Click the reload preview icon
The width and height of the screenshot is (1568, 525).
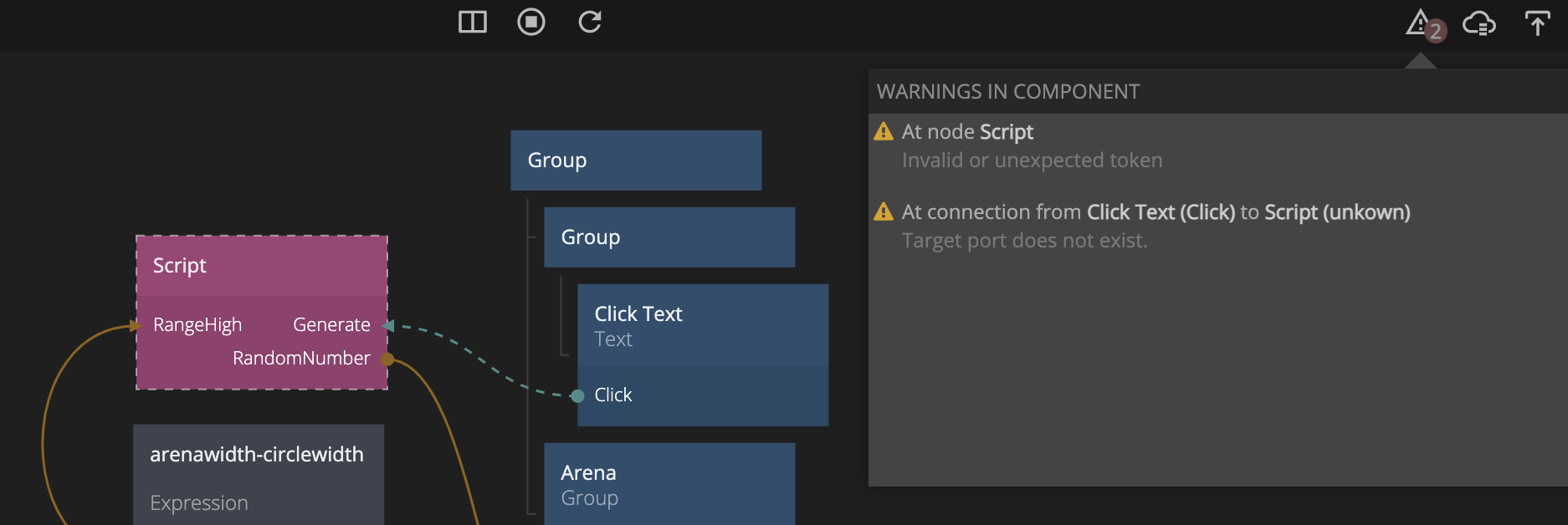coord(590,22)
